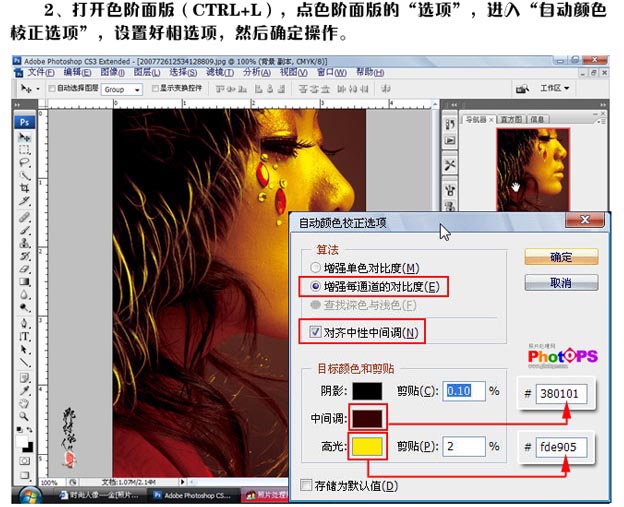
Task: Select the History Brush tool
Action: click(24, 255)
